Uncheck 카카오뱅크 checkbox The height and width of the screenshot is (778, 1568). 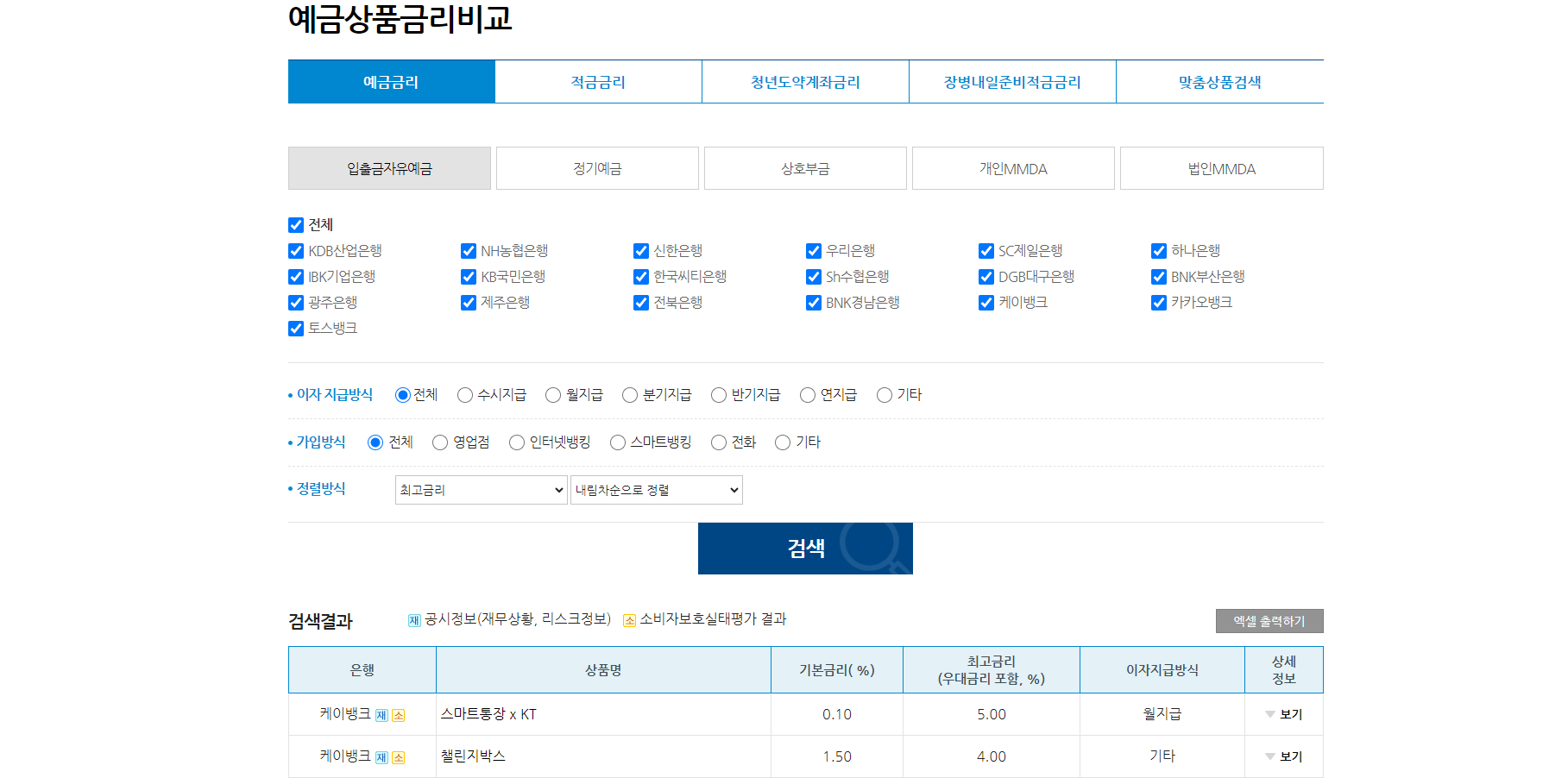[1159, 303]
